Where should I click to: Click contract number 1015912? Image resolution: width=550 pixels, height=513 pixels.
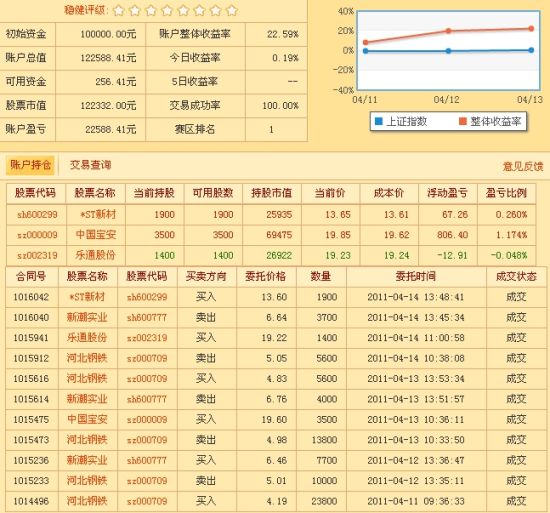(31, 358)
